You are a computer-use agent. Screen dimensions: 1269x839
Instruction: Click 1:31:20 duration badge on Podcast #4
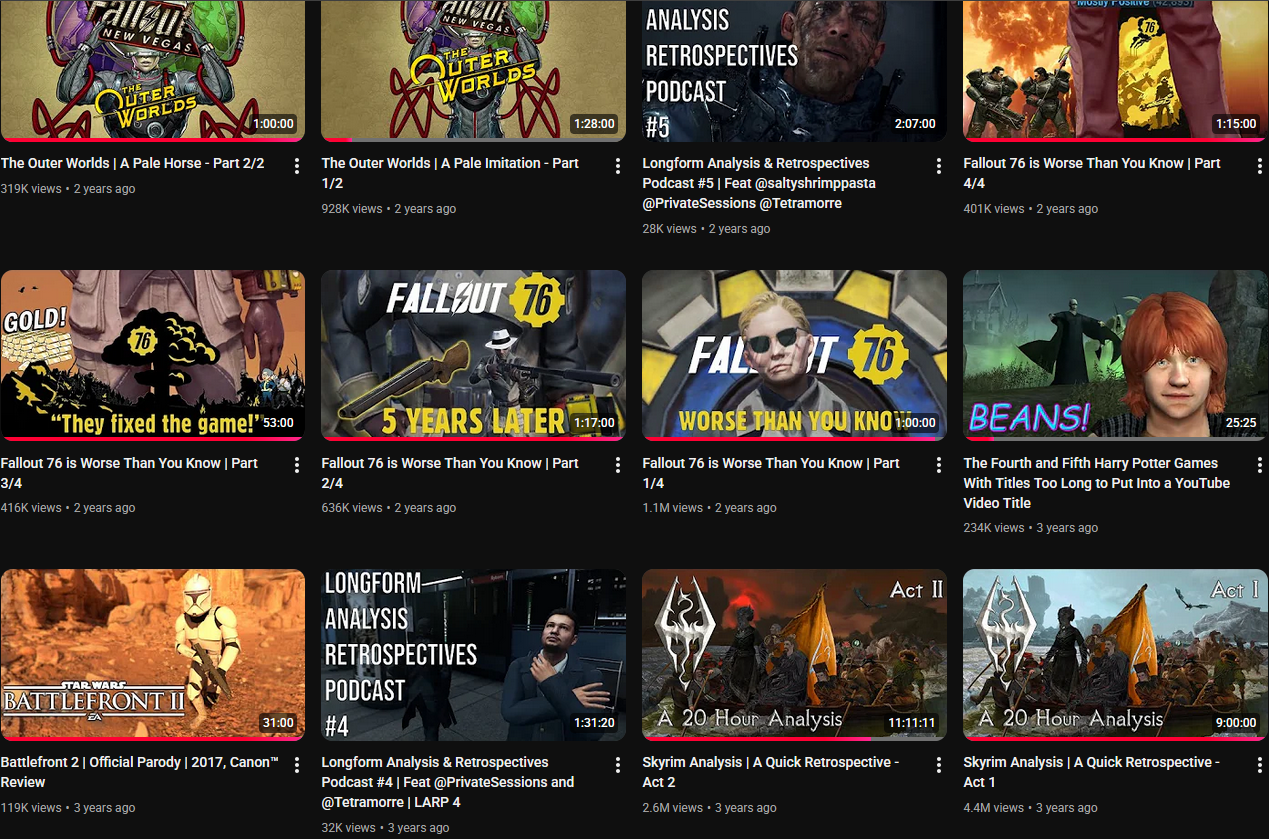click(x=594, y=723)
